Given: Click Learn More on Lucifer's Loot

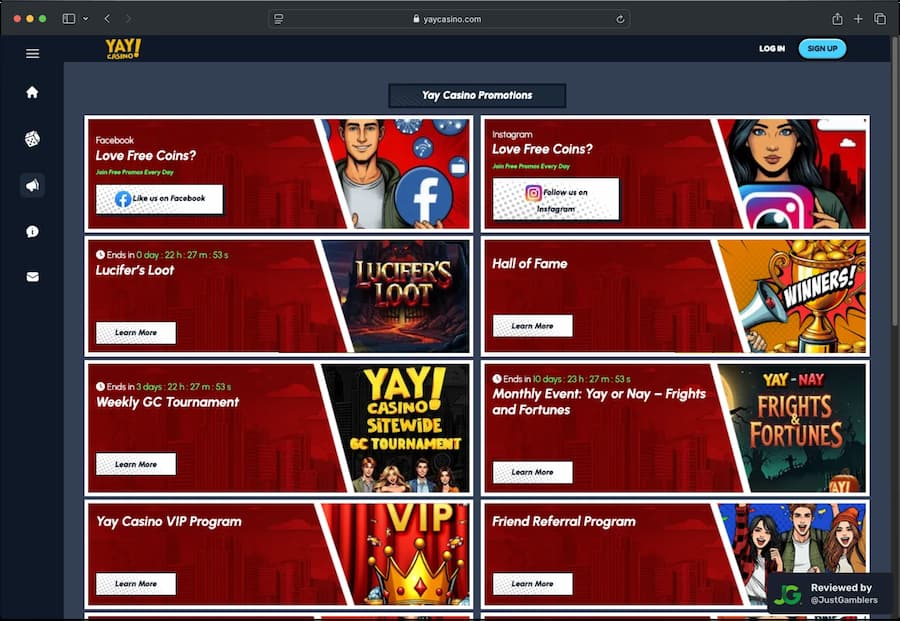Looking at the screenshot, I should click(135, 333).
